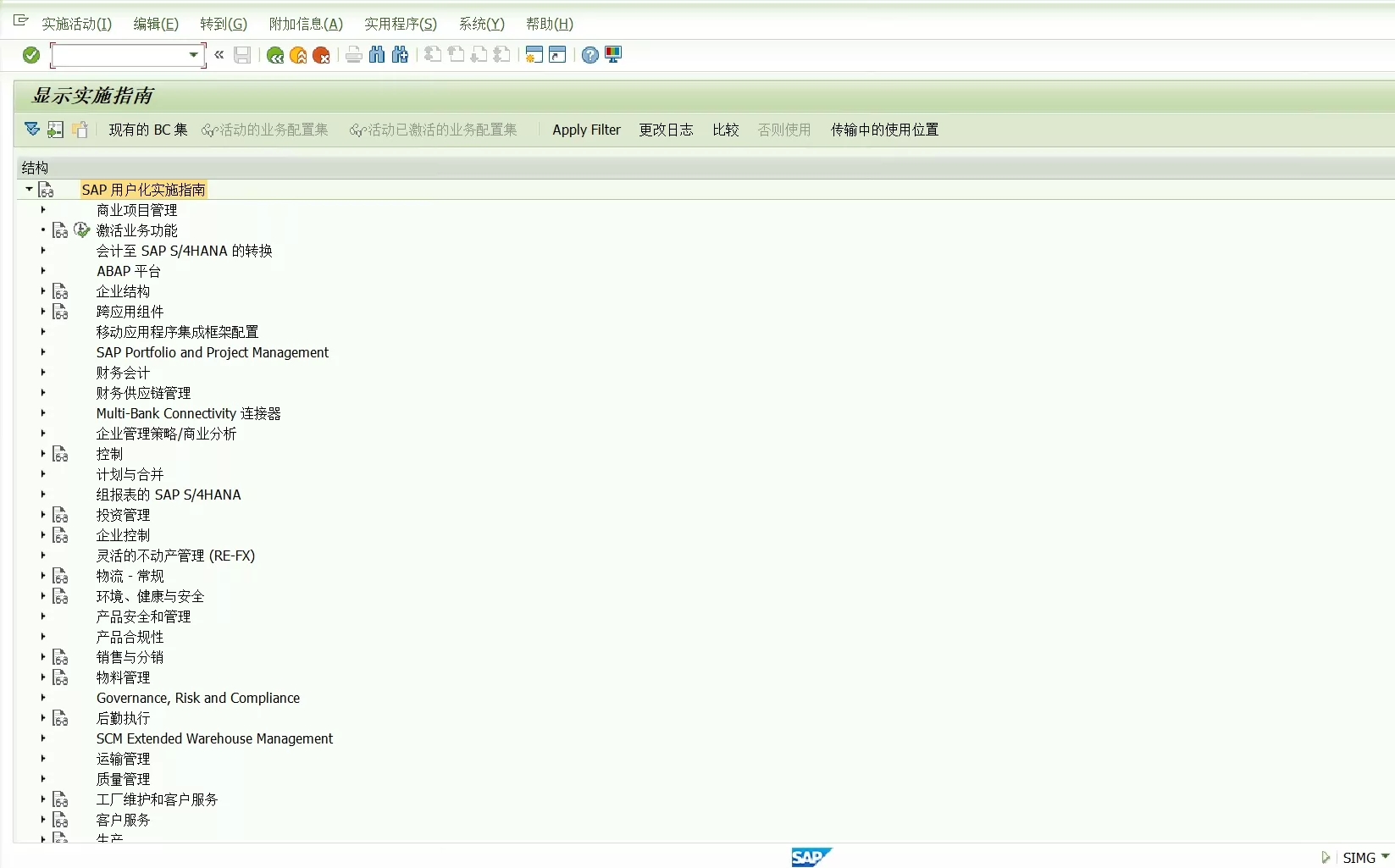Viewport: 1395px width, 868px height.
Task: Click execute clock icon beside 激活业务功能
Action: (82, 229)
